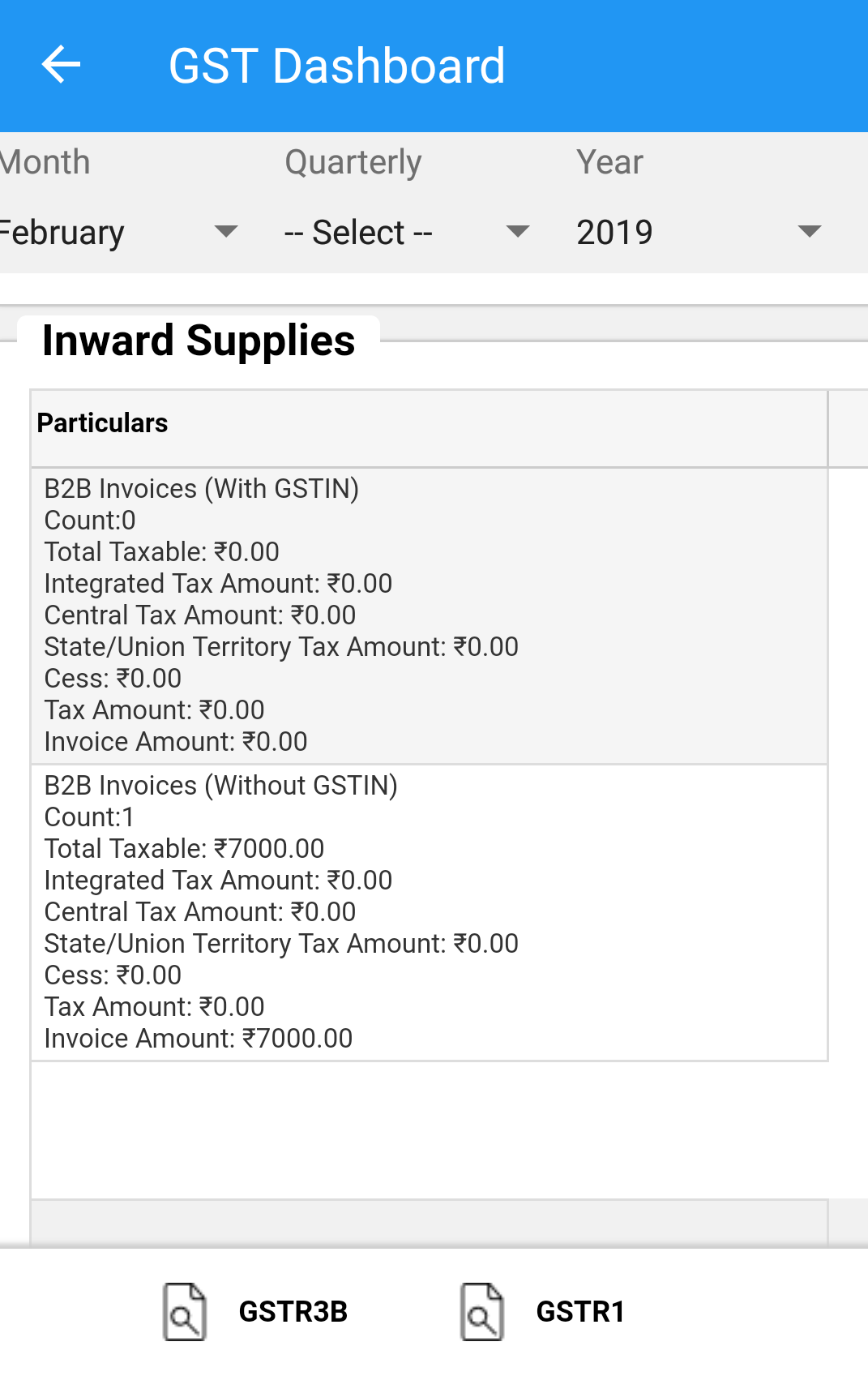Open the GSTR3B document preview icon

click(x=185, y=1311)
